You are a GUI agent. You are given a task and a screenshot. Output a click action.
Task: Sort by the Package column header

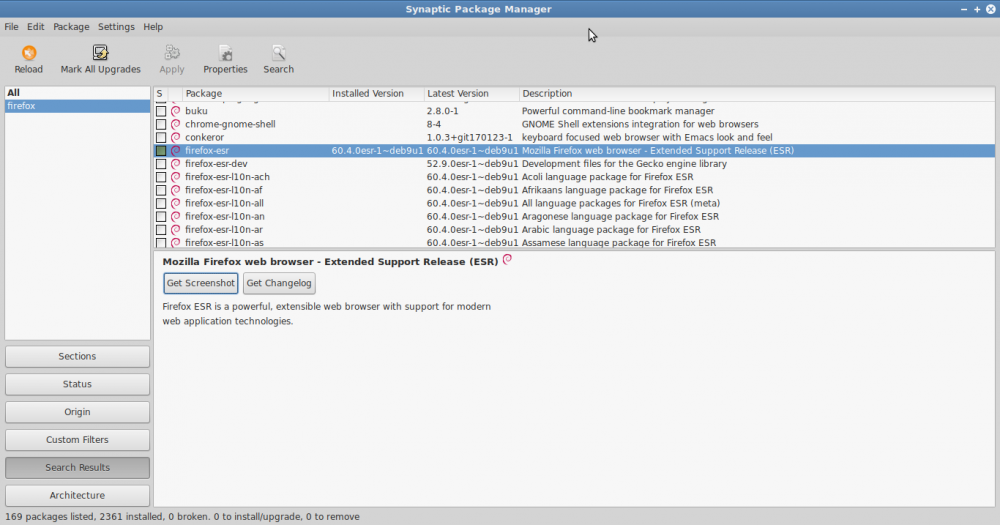pos(255,94)
